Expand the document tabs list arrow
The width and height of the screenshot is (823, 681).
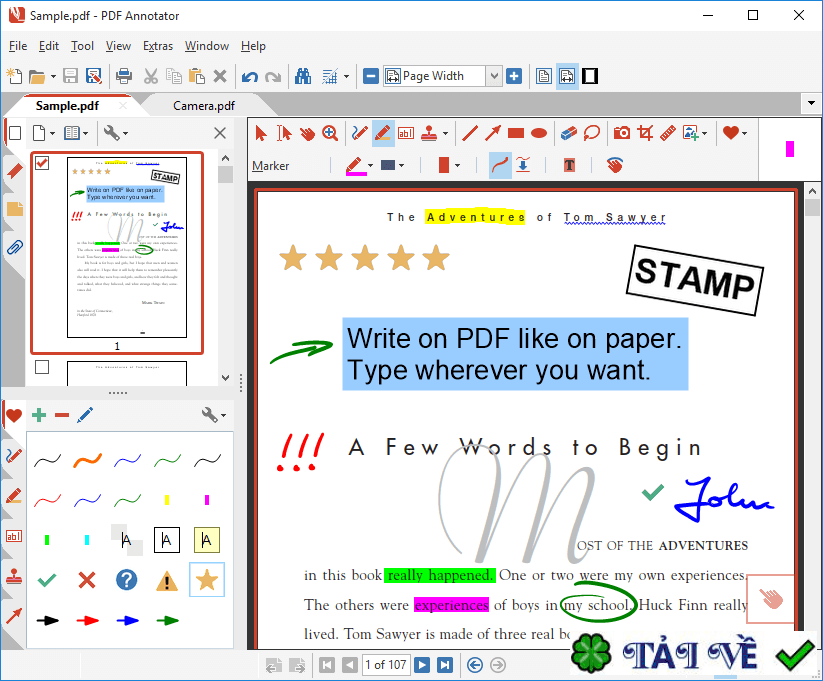(811, 103)
